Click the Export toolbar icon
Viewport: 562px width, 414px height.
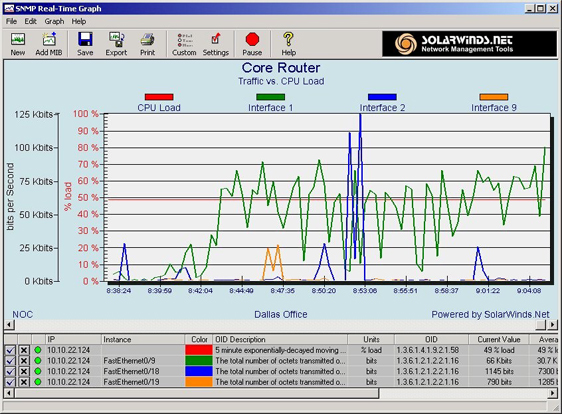coord(116,44)
